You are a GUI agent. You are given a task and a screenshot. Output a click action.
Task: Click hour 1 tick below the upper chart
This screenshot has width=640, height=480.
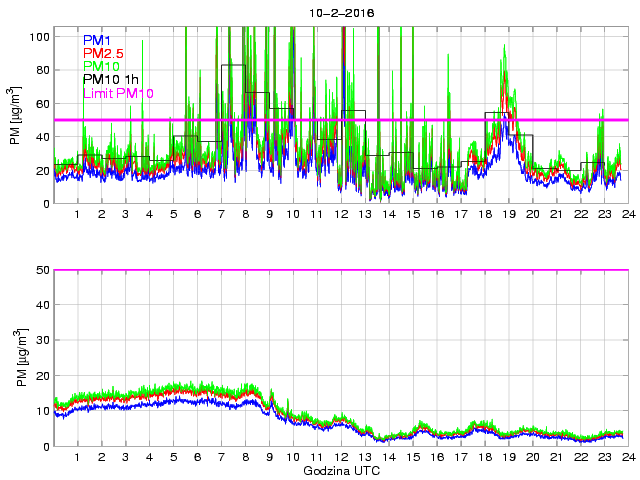tap(78, 215)
